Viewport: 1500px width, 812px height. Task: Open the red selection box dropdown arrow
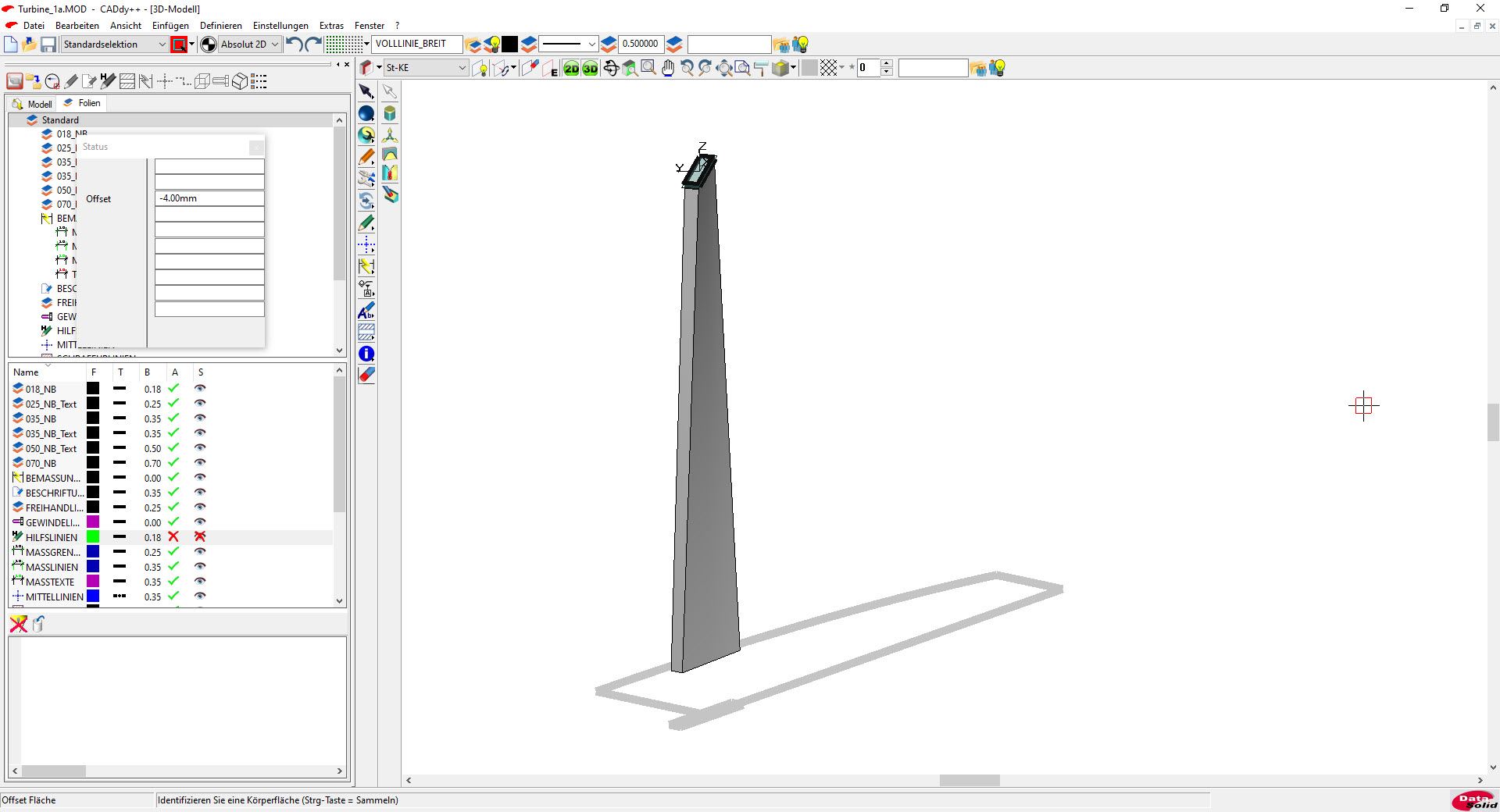pos(192,45)
